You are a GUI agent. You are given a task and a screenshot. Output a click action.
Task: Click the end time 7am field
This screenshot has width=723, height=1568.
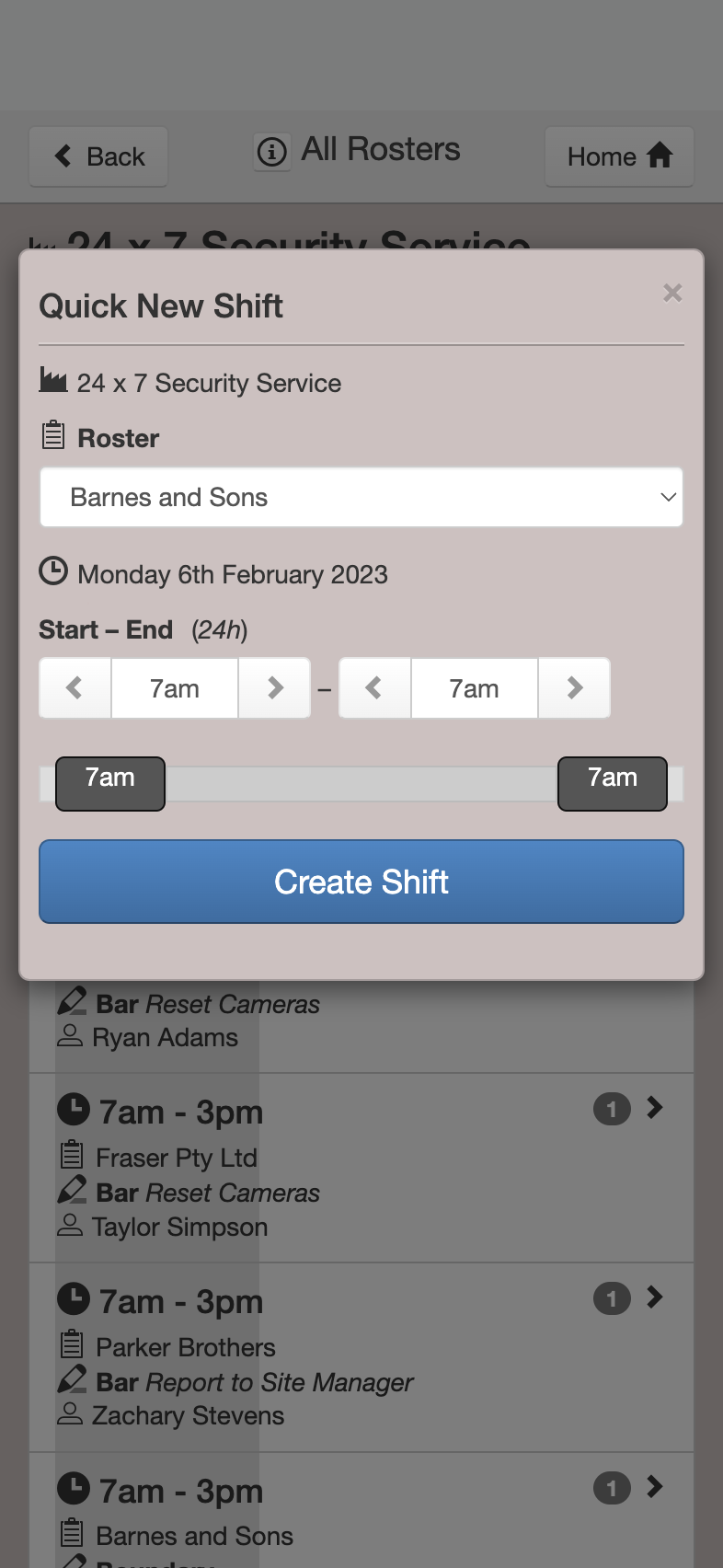(475, 687)
